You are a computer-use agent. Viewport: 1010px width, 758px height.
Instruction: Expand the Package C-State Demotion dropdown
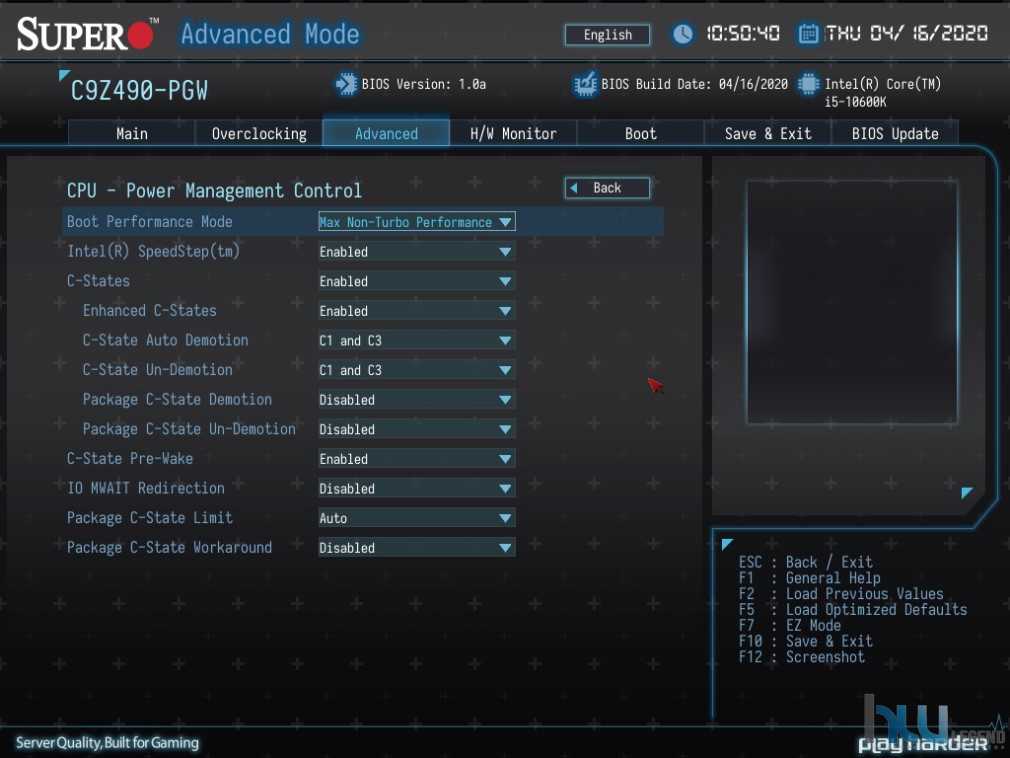pos(416,400)
